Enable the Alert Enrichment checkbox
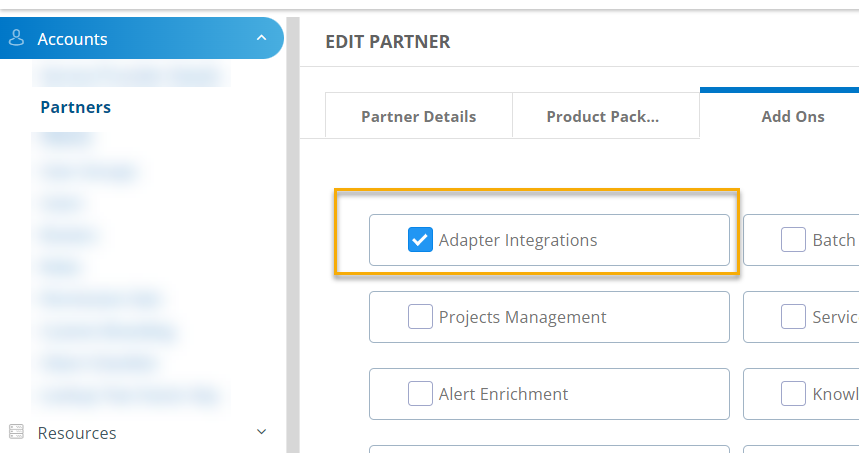The image size is (859, 453). click(x=420, y=394)
